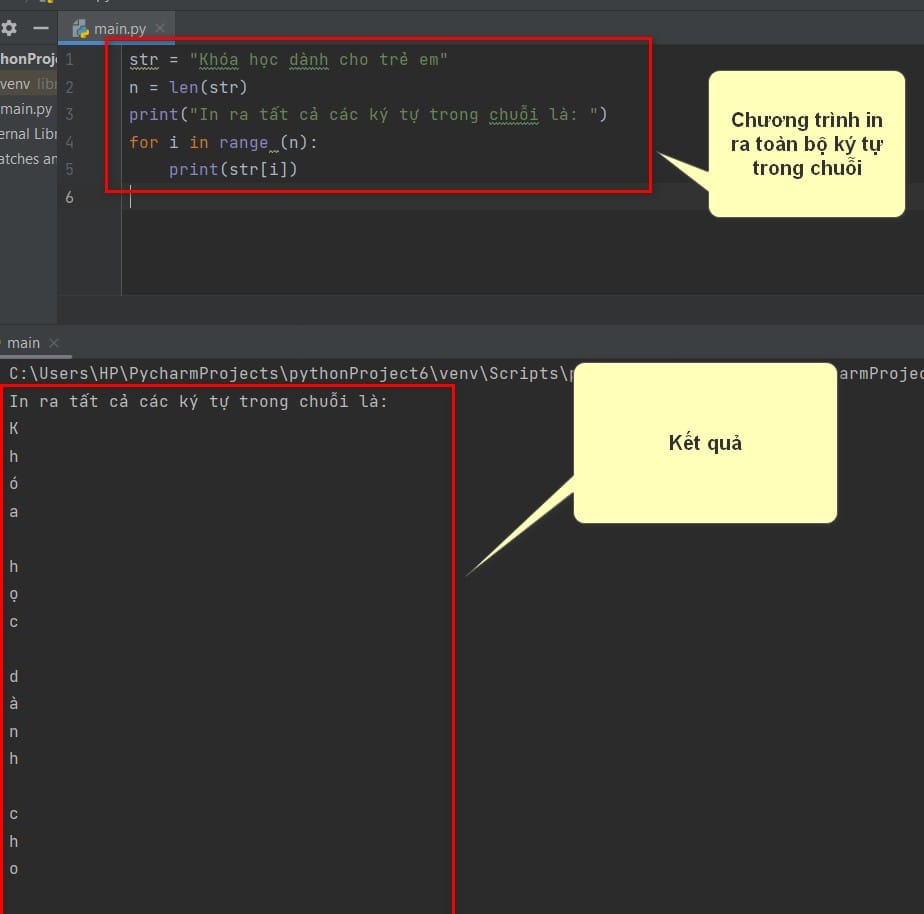
Task: Click the 'for' keyword on line 4
Action: (x=144, y=143)
